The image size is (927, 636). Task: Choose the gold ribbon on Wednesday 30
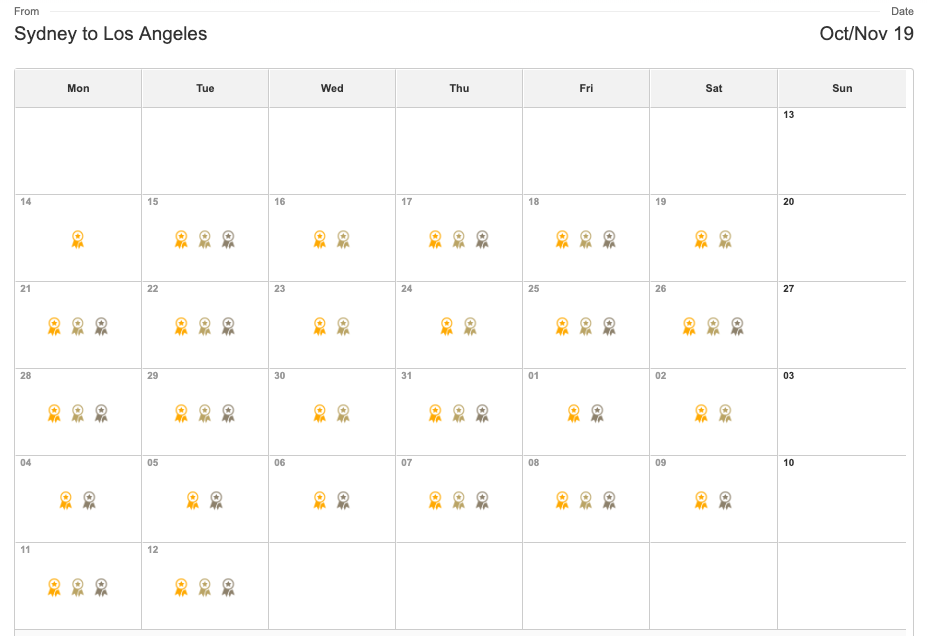pos(320,413)
